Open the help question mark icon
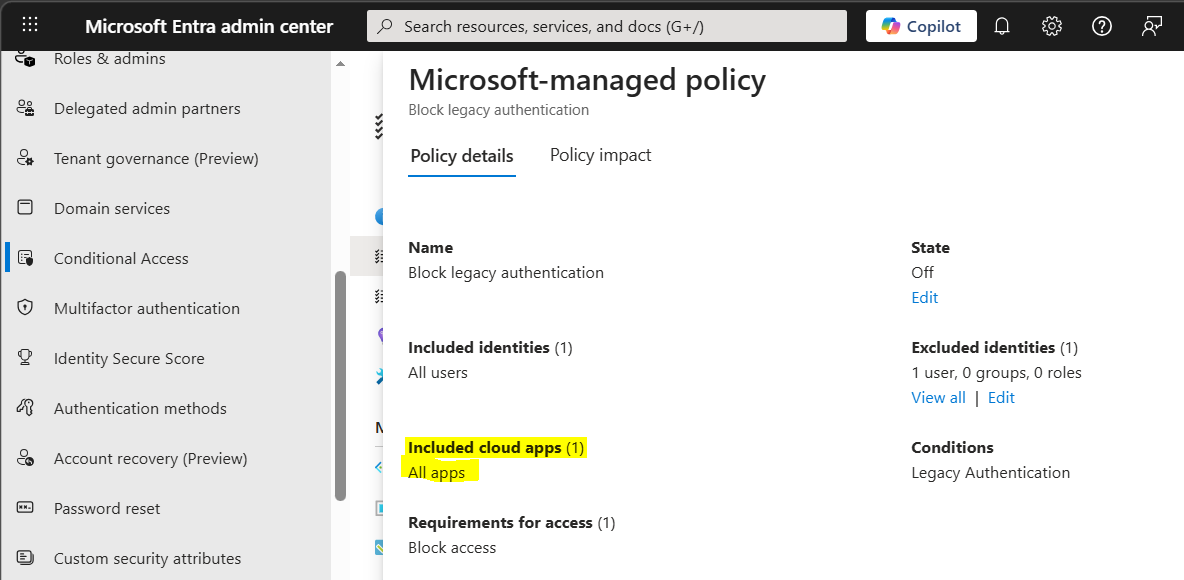Viewport: 1184px width, 580px height. (x=1102, y=26)
